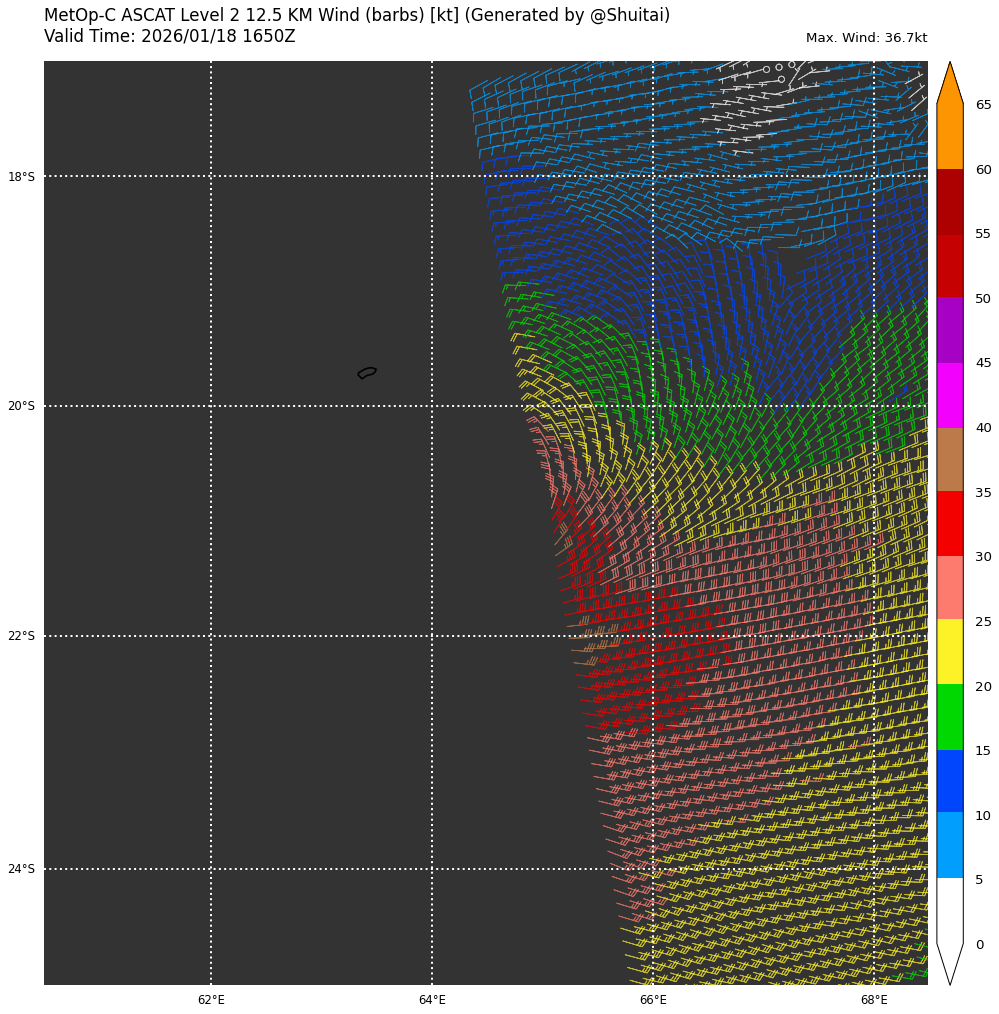Click the orange 60-65 kt colorbar segment
999x1014 pixels.
(x=949, y=136)
